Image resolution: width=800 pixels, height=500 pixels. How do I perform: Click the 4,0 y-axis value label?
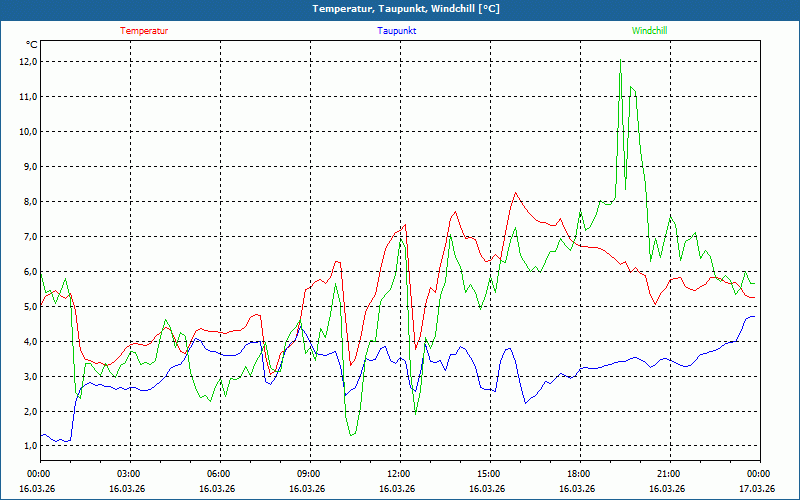[29, 342]
